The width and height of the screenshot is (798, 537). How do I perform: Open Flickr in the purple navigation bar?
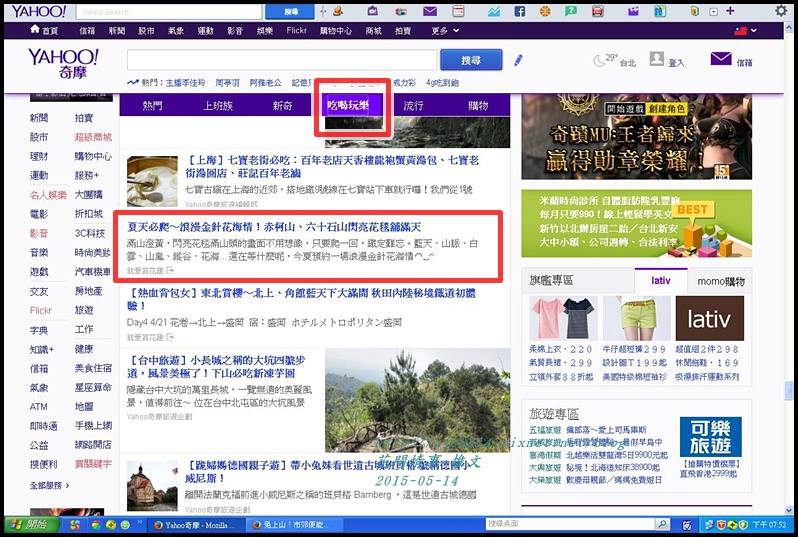pyautogui.click(x=296, y=31)
